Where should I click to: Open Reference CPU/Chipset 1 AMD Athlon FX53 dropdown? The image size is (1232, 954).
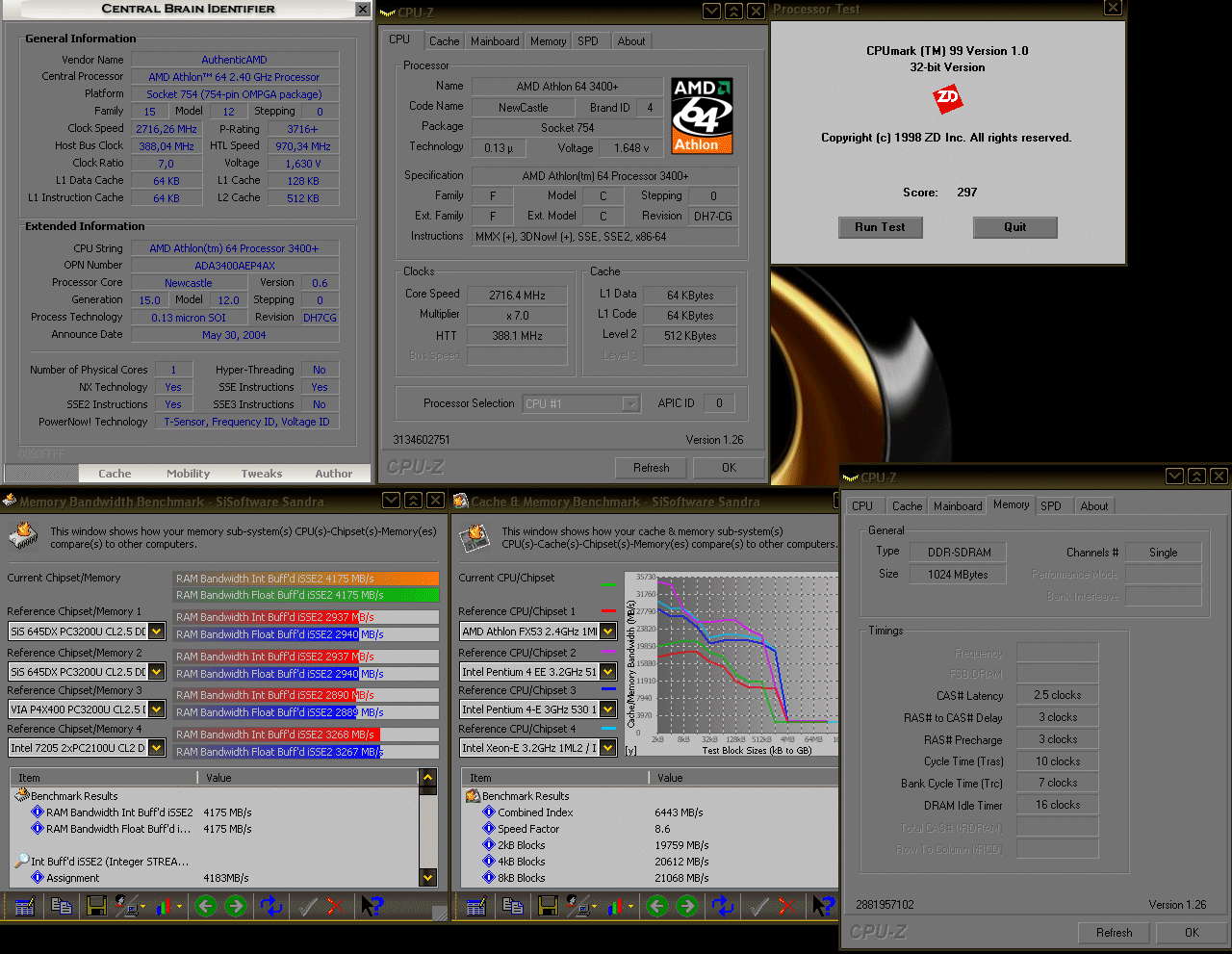(x=607, y=632)
